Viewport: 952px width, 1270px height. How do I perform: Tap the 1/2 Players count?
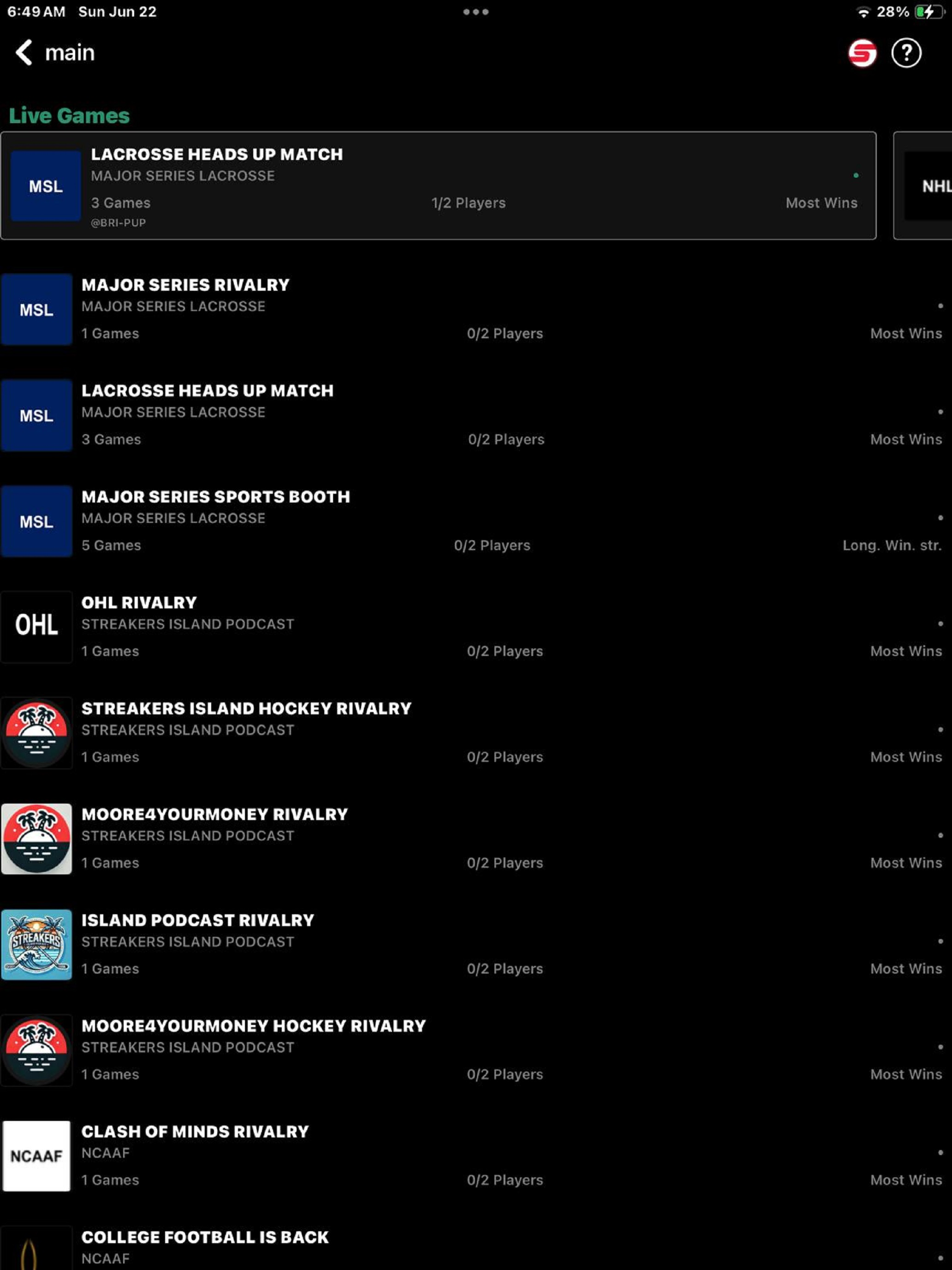(x=468, y=203)
